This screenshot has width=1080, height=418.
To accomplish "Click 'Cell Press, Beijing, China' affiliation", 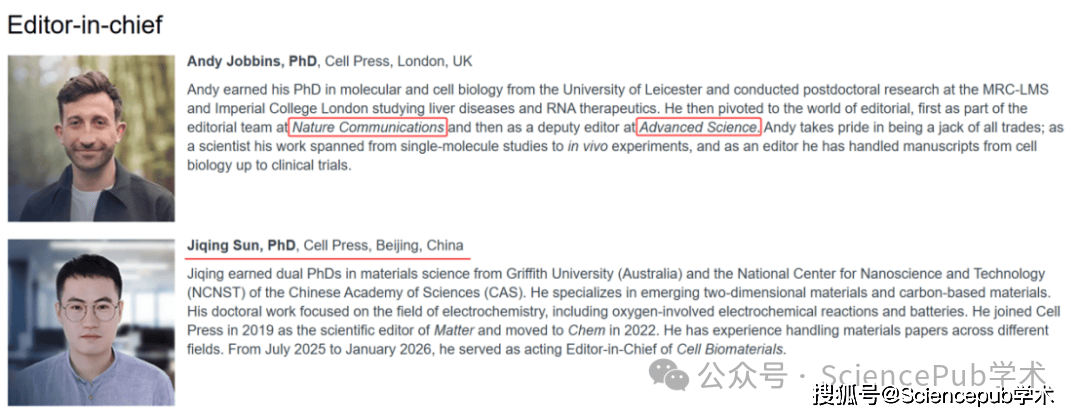I will (384, 245).
